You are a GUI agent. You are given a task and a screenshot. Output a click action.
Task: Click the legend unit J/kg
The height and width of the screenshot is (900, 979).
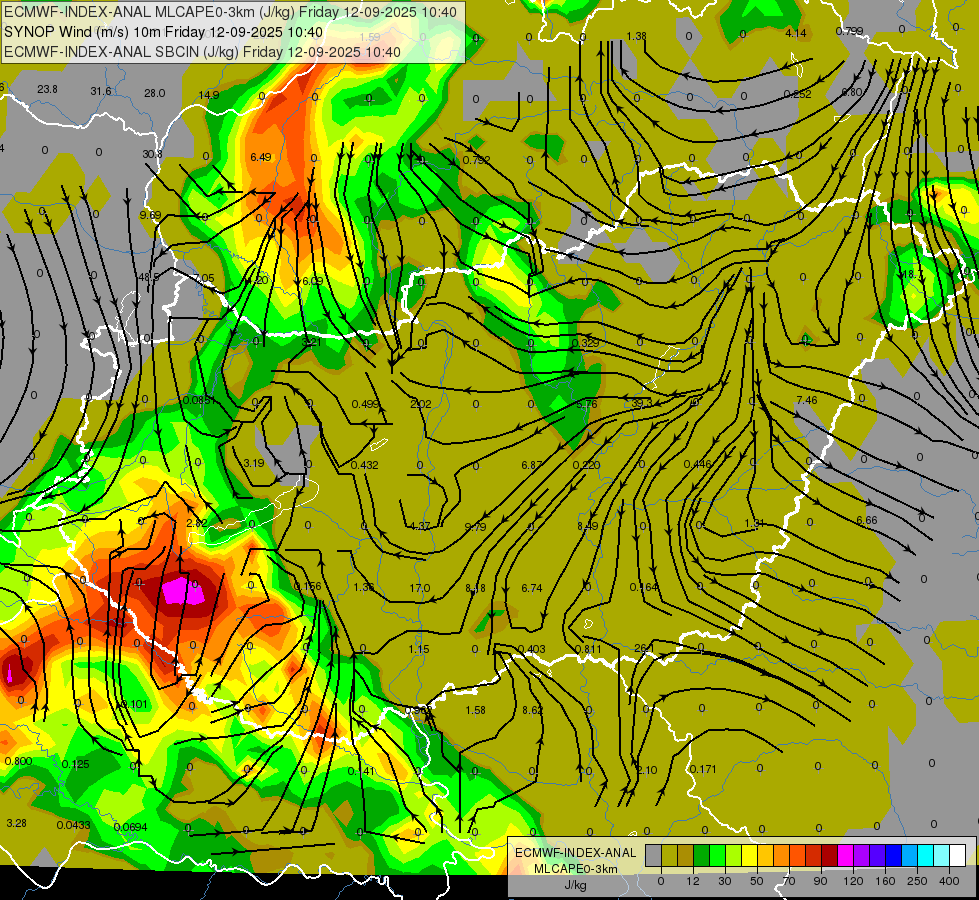point(575,885)
